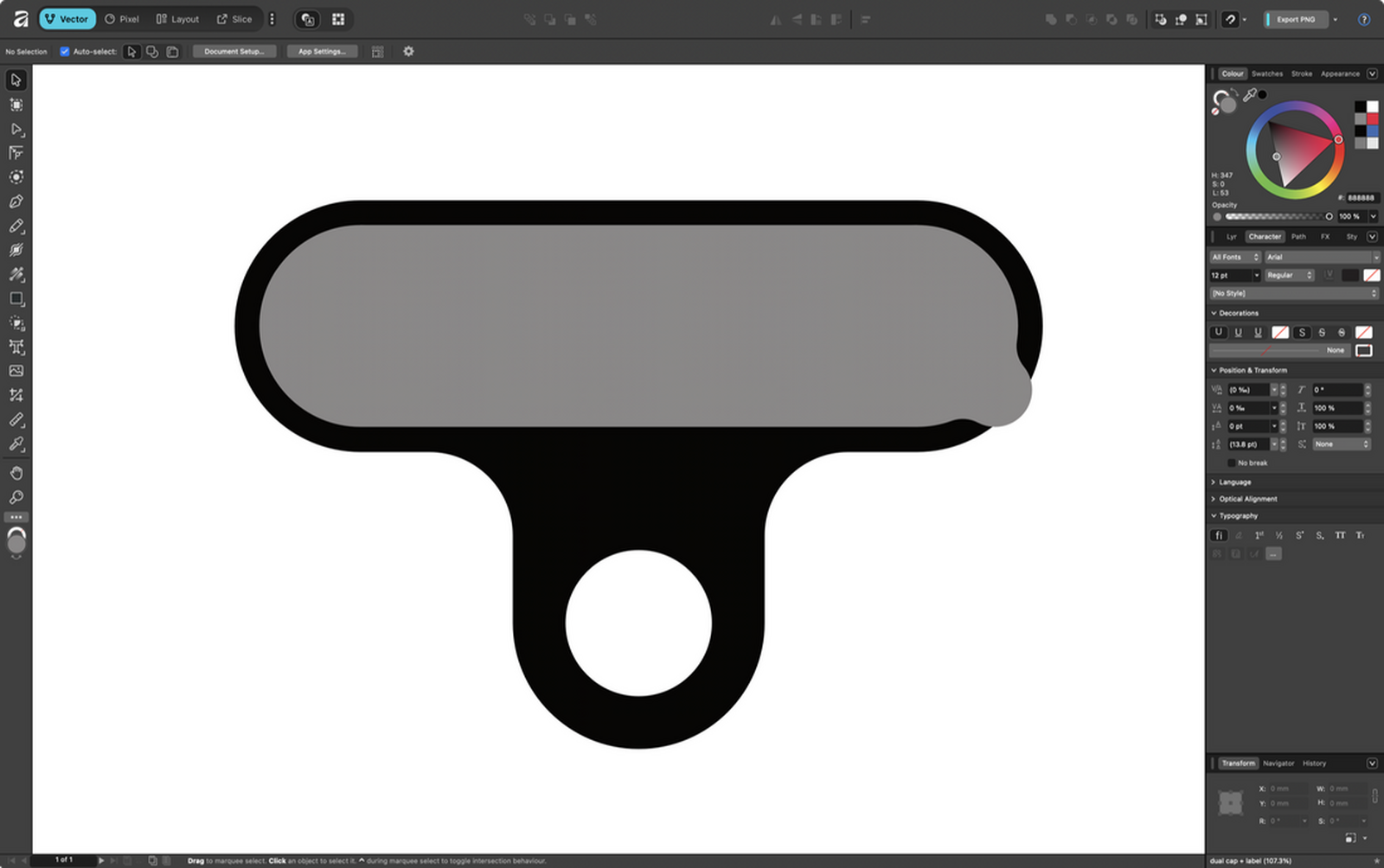The height and width of the screenshot is (868, 1384).
Task: Open the Arial font family dropdown
Action: click(x=1322, y=257)
